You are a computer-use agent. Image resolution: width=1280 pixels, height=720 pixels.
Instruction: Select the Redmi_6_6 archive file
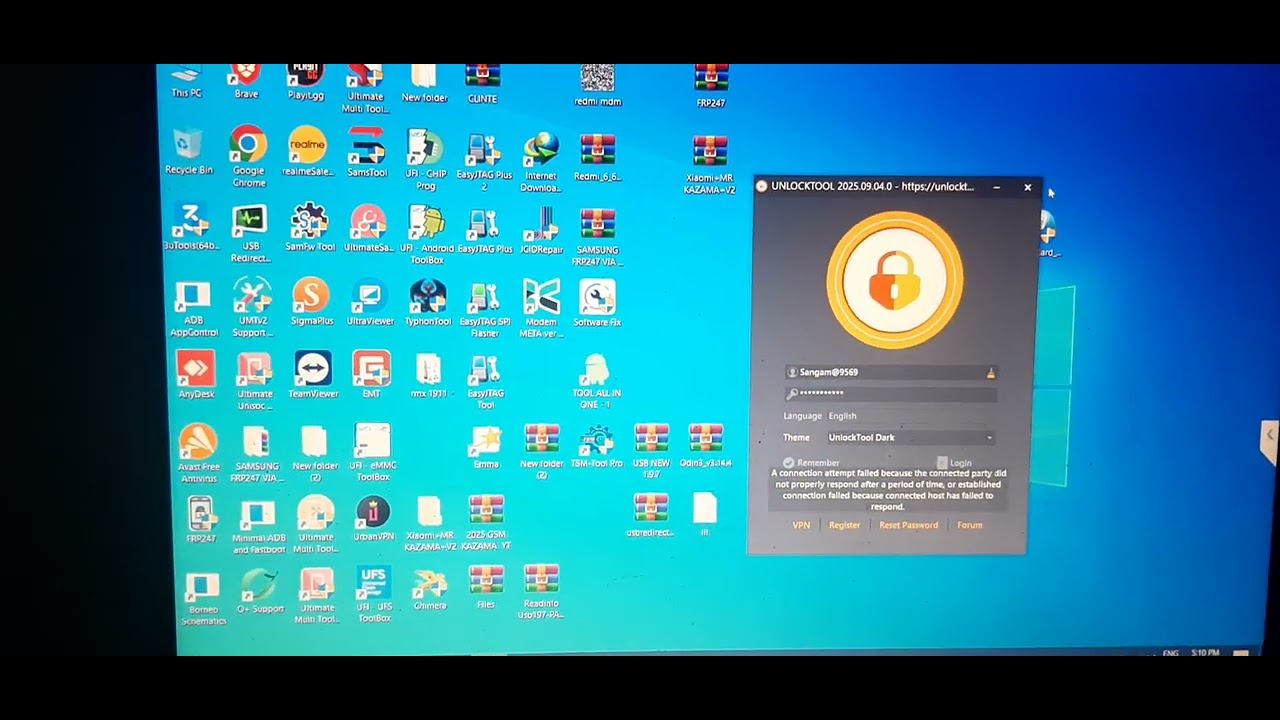tap(597, 157)
